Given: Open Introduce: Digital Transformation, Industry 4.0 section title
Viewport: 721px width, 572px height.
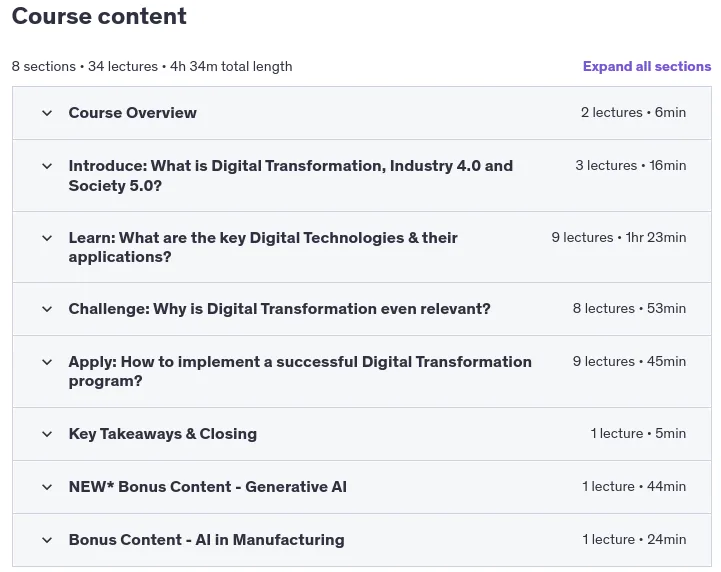Looking at the screenshot, I should tap(291, 176).
